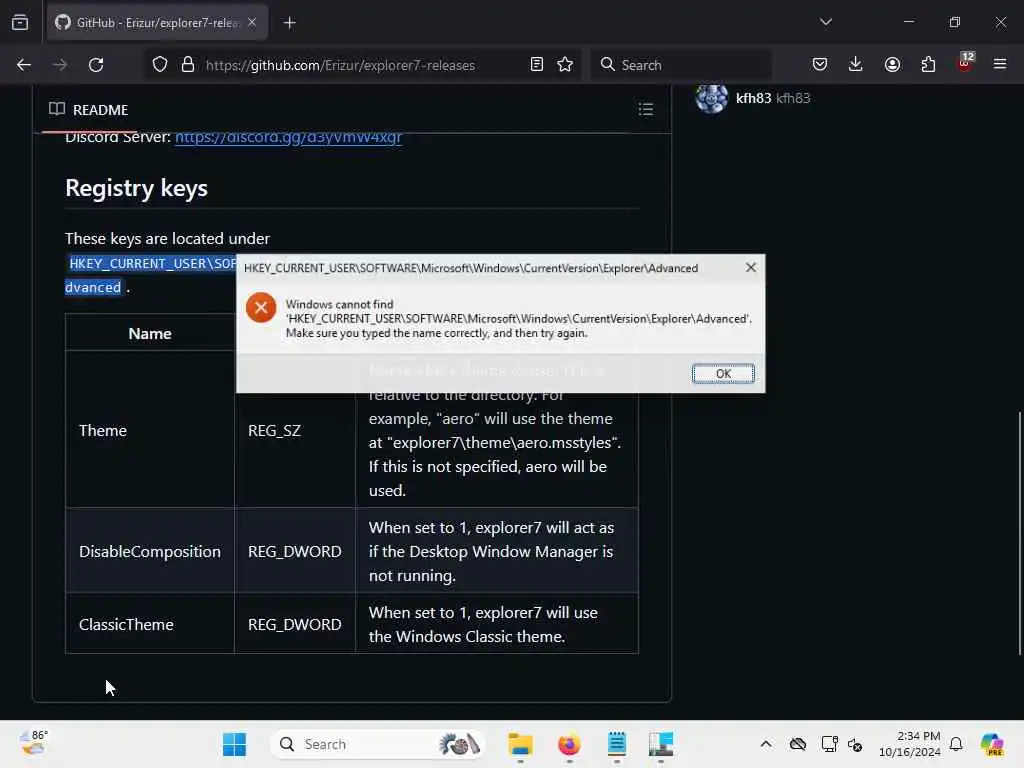Open Copilot preview icon in taskbar
This screenshot has width=1024, height=768.
pos(992,744)
